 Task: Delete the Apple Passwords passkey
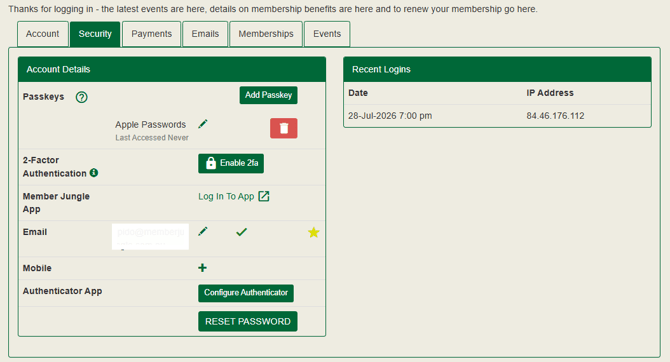283,128
